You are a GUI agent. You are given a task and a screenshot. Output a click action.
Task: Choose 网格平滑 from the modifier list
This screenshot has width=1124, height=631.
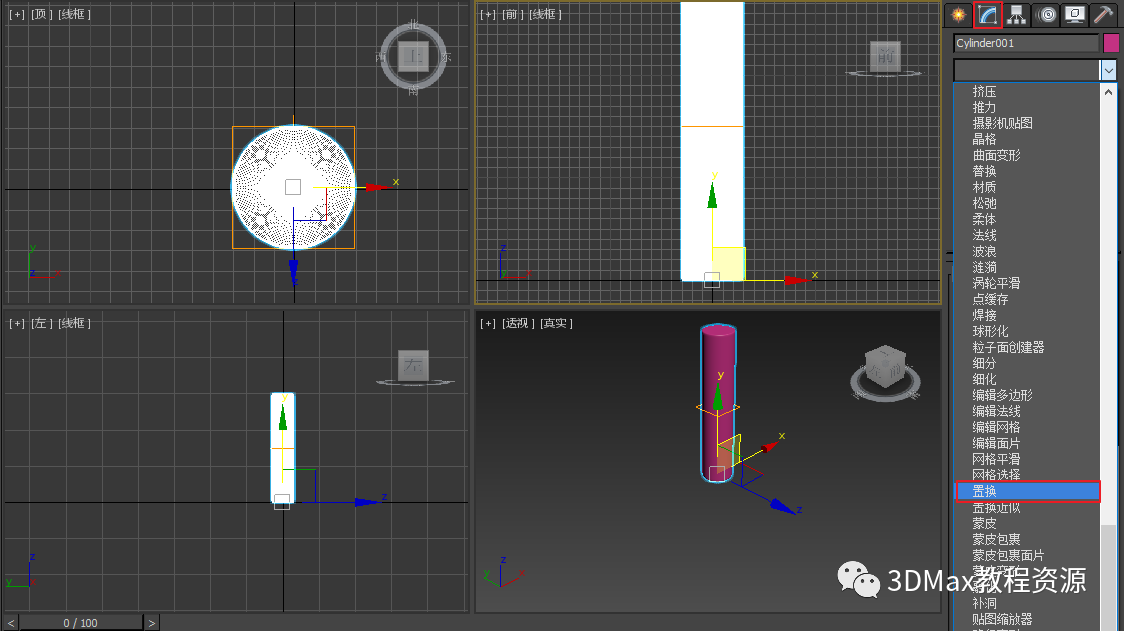996,459
